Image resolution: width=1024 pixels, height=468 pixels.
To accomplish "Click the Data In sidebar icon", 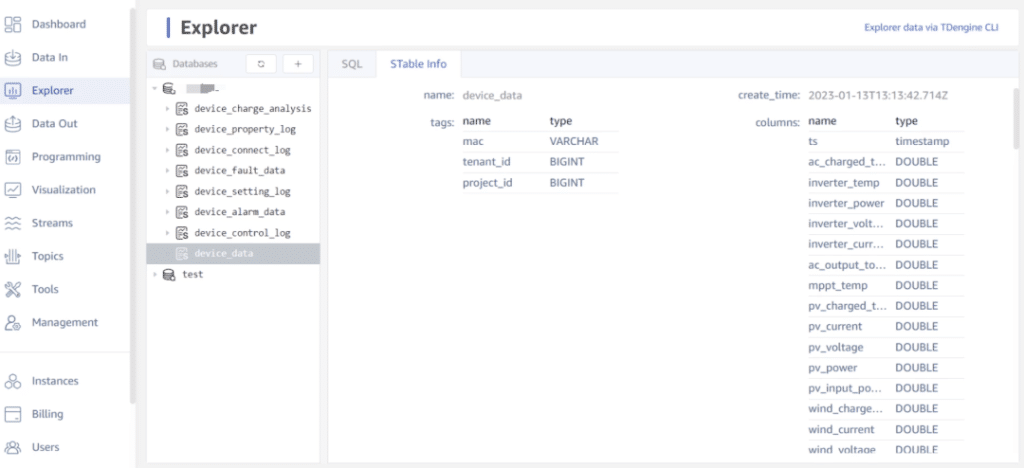I will point(13,57).
